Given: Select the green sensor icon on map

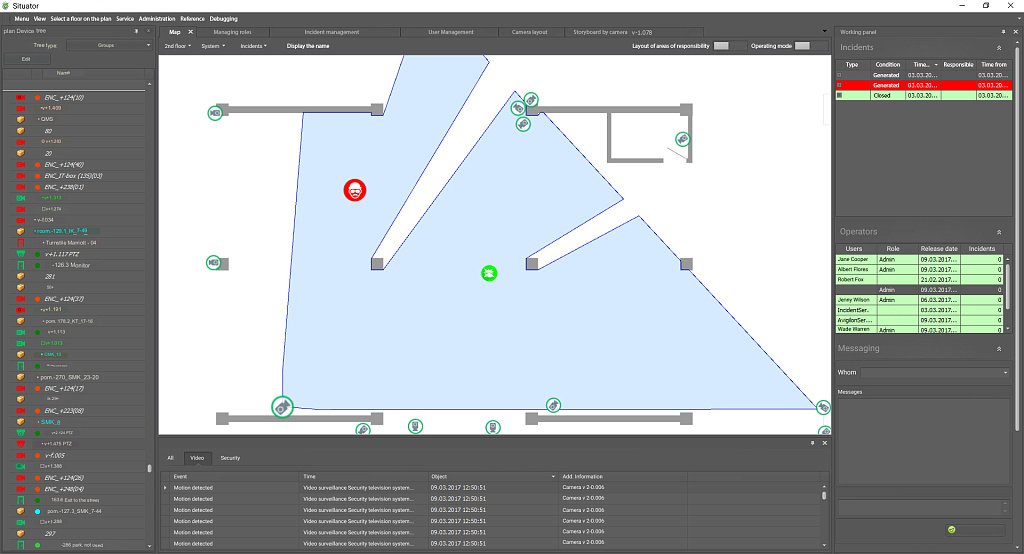Looking at the screenshot, I should pyautogui.click(x=489, y=273).
